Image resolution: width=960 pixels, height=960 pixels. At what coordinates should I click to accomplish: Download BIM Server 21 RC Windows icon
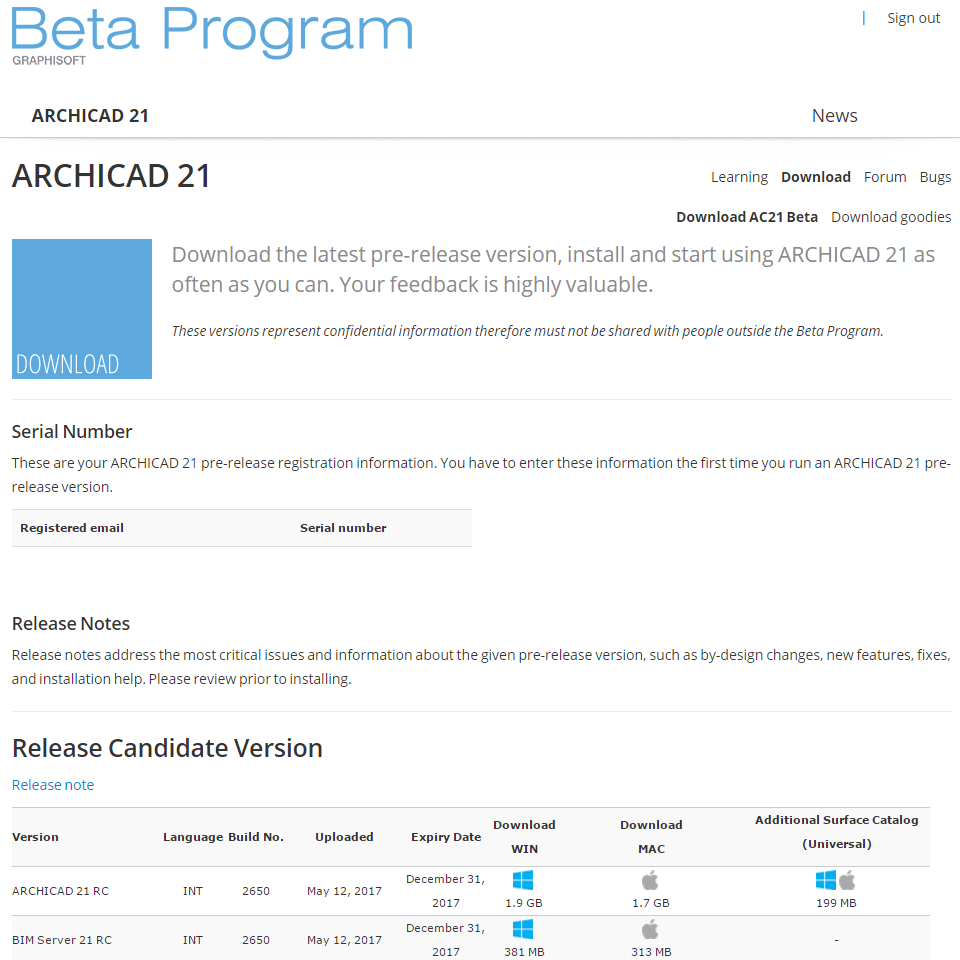523,930
